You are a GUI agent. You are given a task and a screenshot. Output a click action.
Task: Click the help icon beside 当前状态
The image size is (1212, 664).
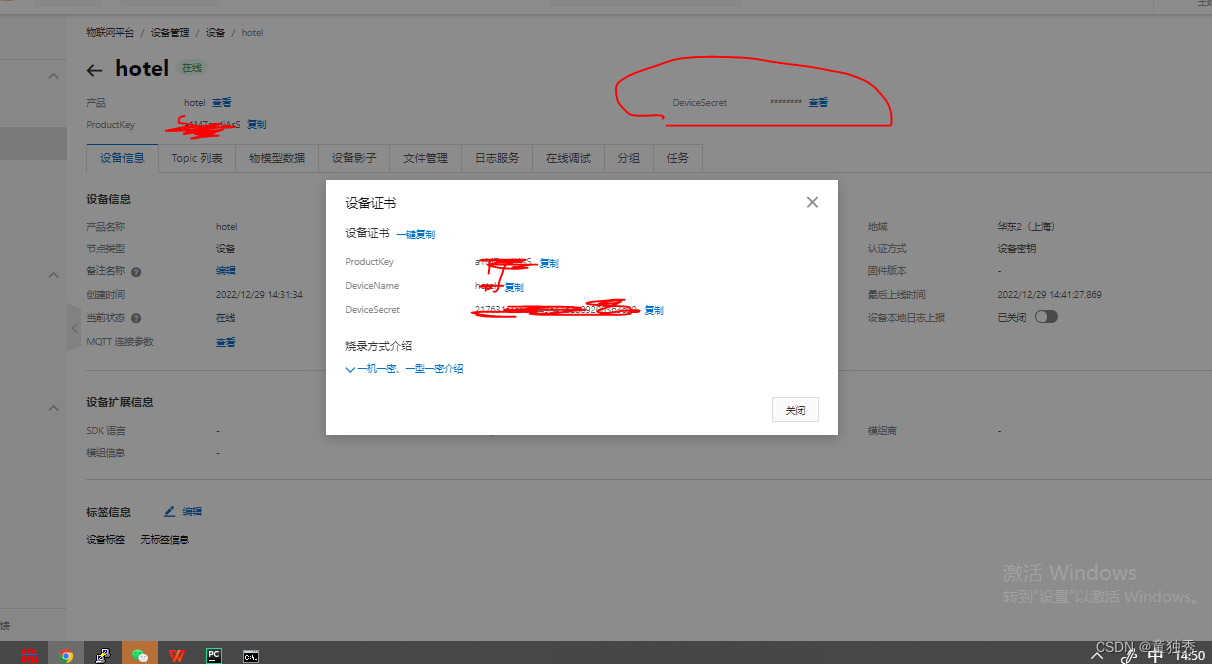tap(136, 318)
